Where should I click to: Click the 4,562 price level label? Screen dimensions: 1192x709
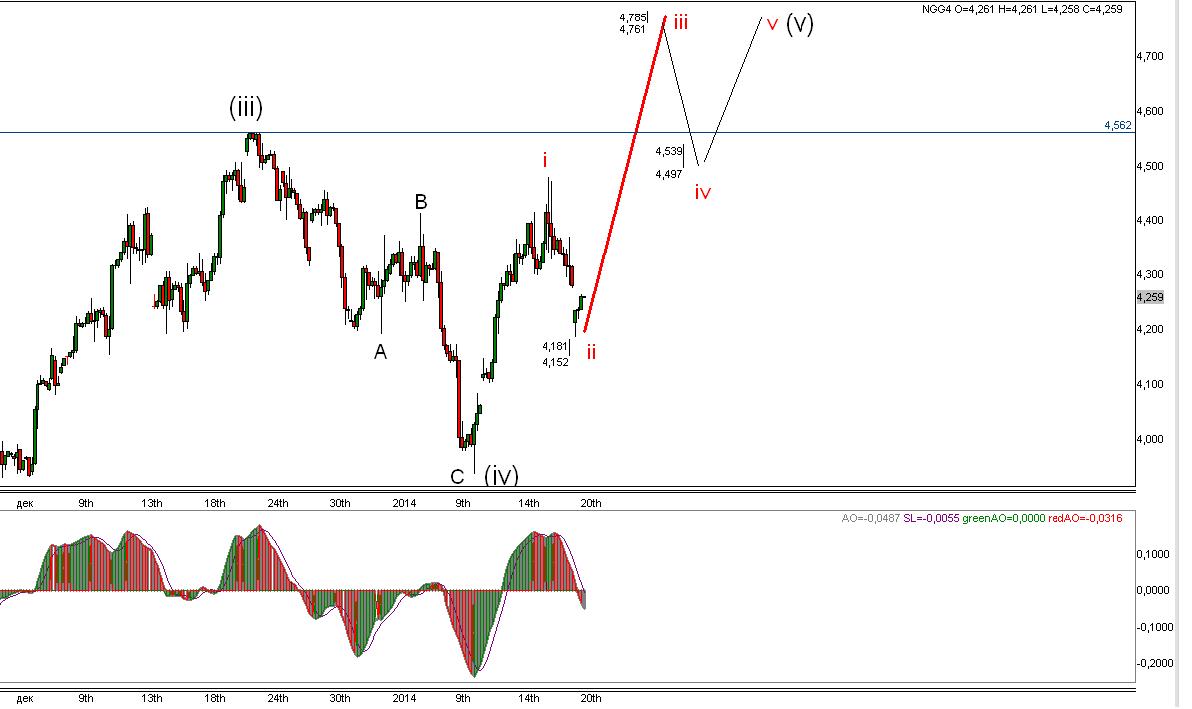[1118, 125]
